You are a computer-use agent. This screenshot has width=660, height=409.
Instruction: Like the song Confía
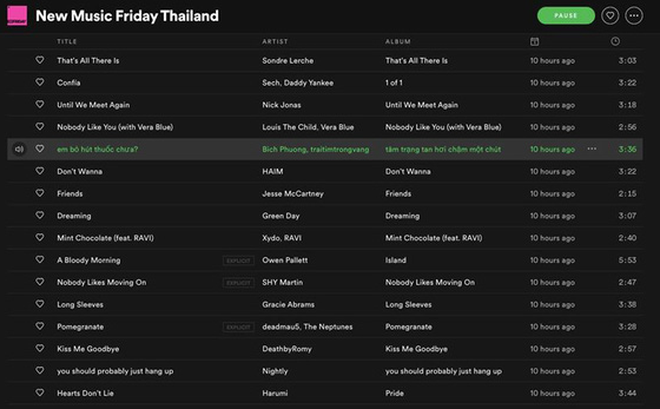click(40, 82)
